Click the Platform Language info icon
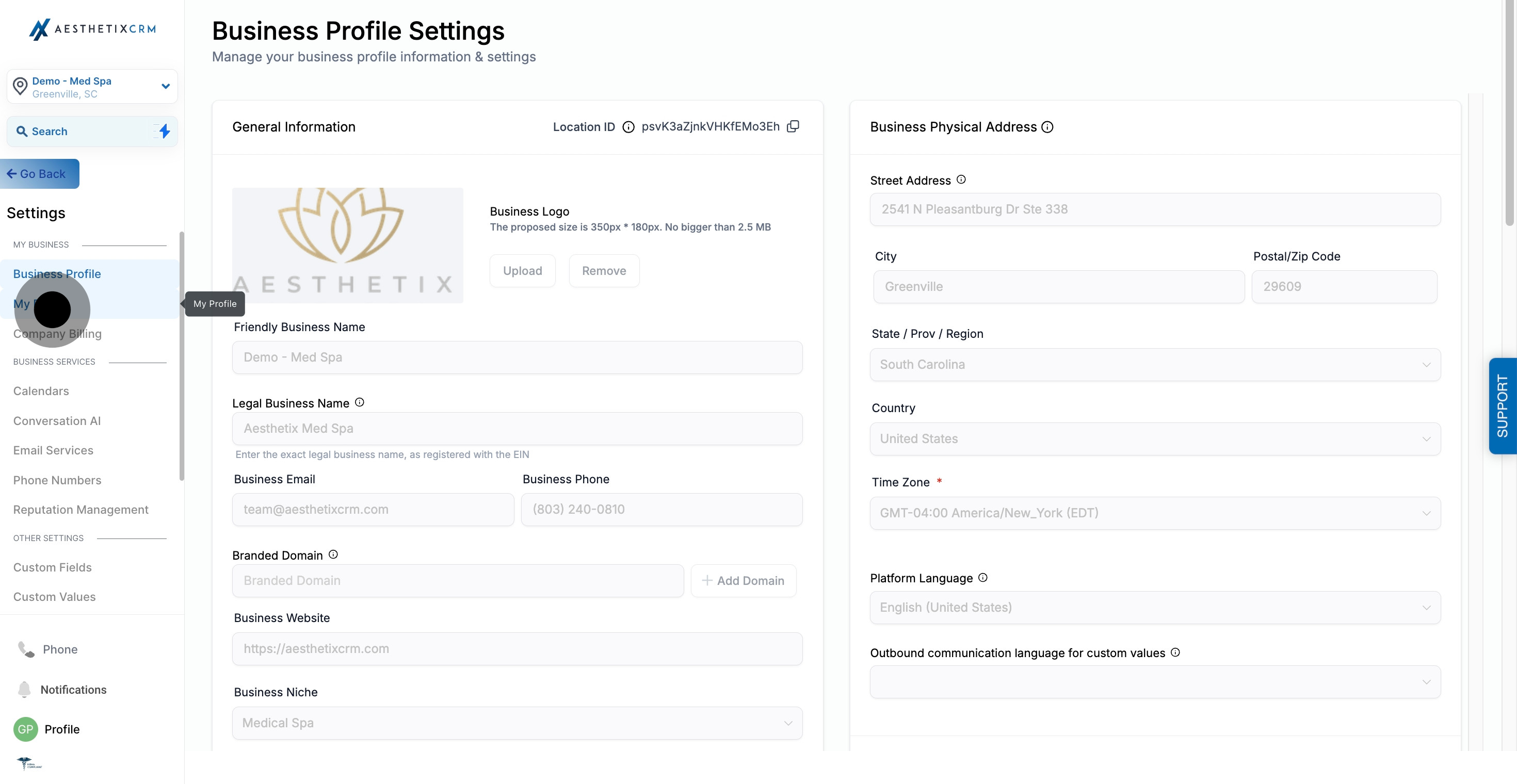The width and height of the screenshot is (1517, 784). (983, 578)
